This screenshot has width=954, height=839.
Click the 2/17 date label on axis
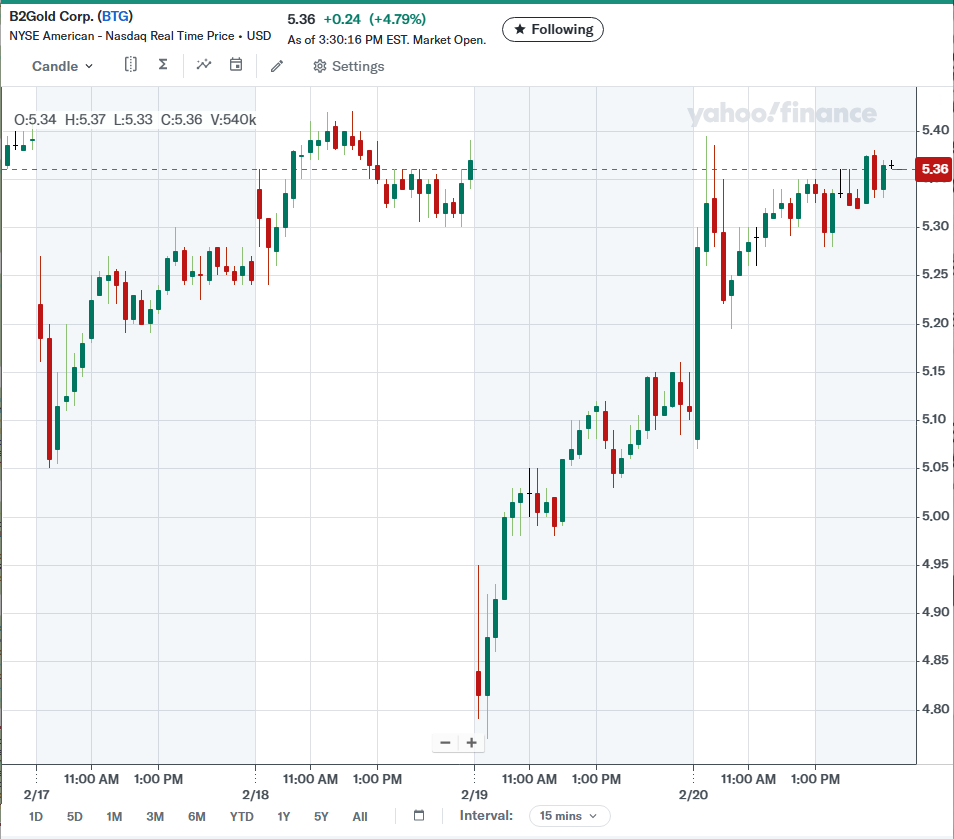click(37, 795)
